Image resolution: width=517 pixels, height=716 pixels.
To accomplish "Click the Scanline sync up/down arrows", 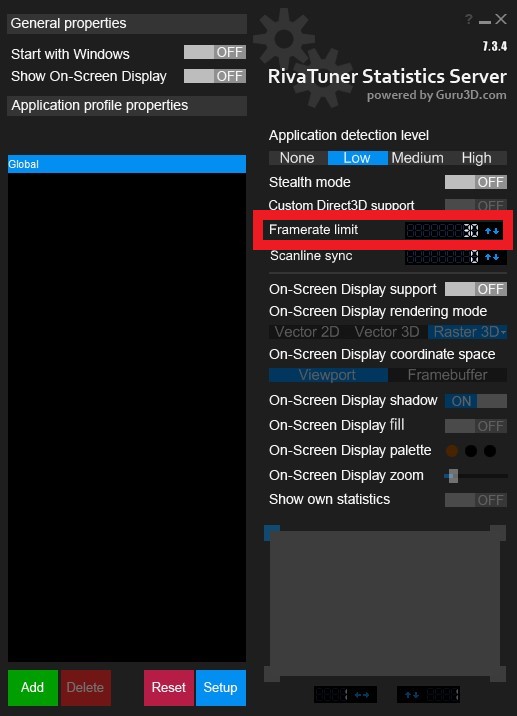I will click(x=492, y=257).
